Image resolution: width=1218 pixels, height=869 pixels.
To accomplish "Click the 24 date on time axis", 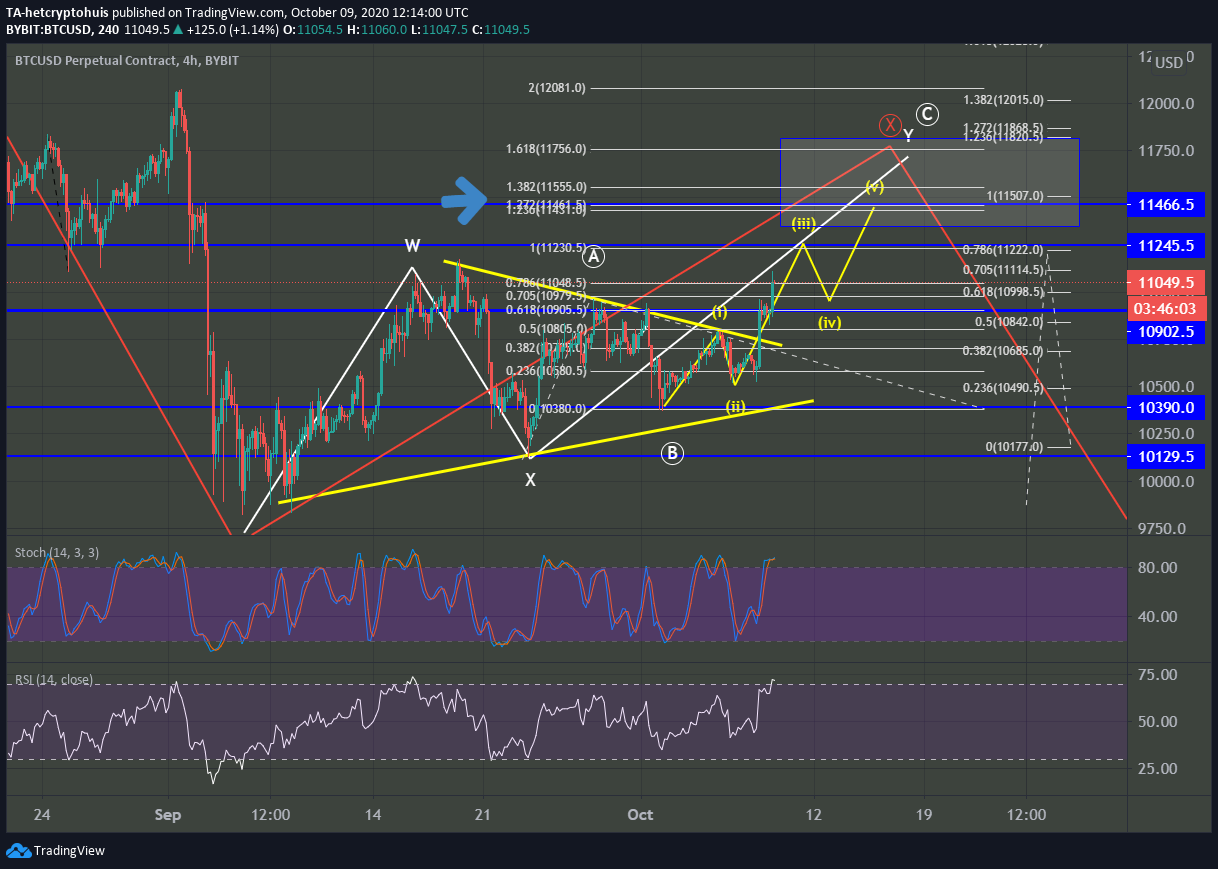I will (x=41, y=815).
